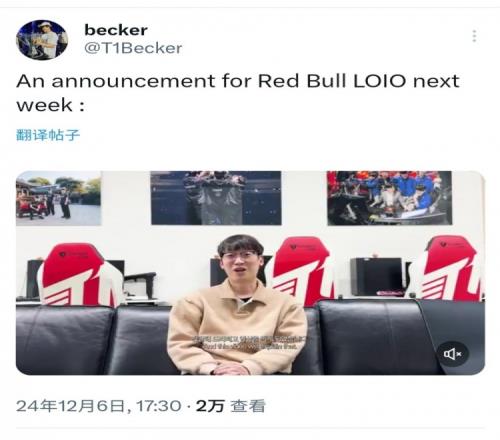
Task: Click the middle red T1 gaming chair
Action: 302,271
